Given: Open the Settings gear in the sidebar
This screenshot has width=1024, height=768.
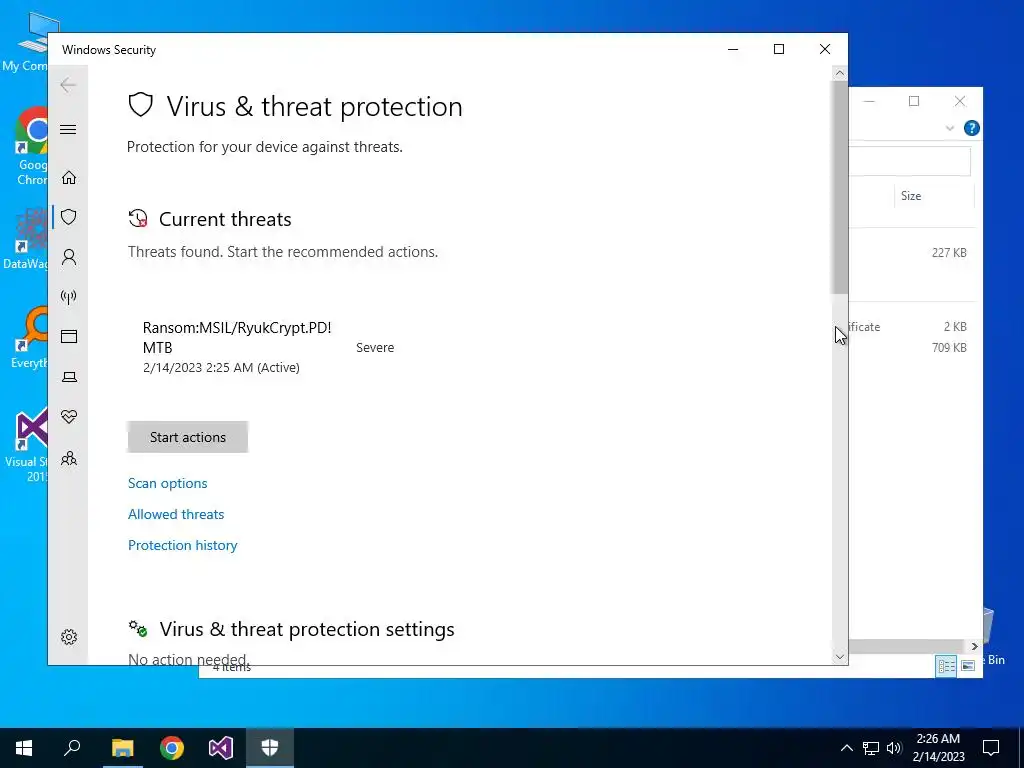Looking at the screenshot, I should coord(69,637).
